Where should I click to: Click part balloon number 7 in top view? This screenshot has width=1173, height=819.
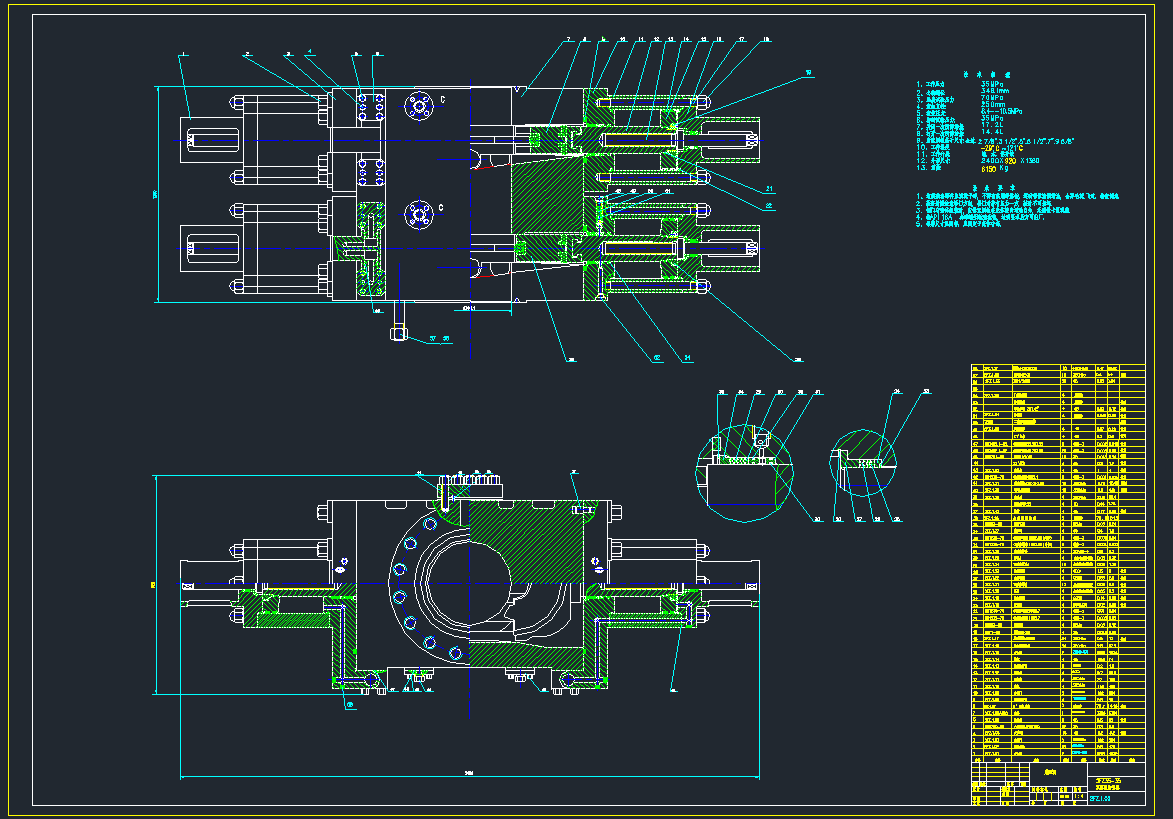569,40
